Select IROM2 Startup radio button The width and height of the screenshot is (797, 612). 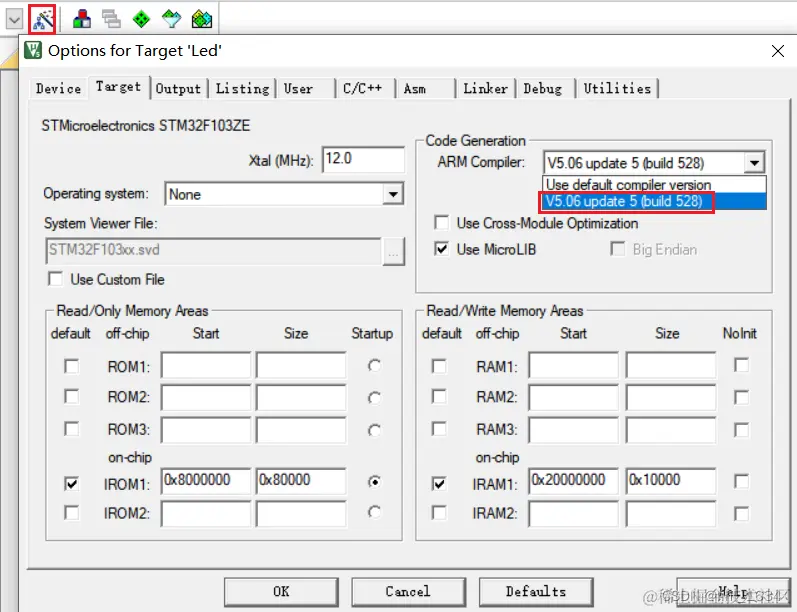[x=375, y=512]
